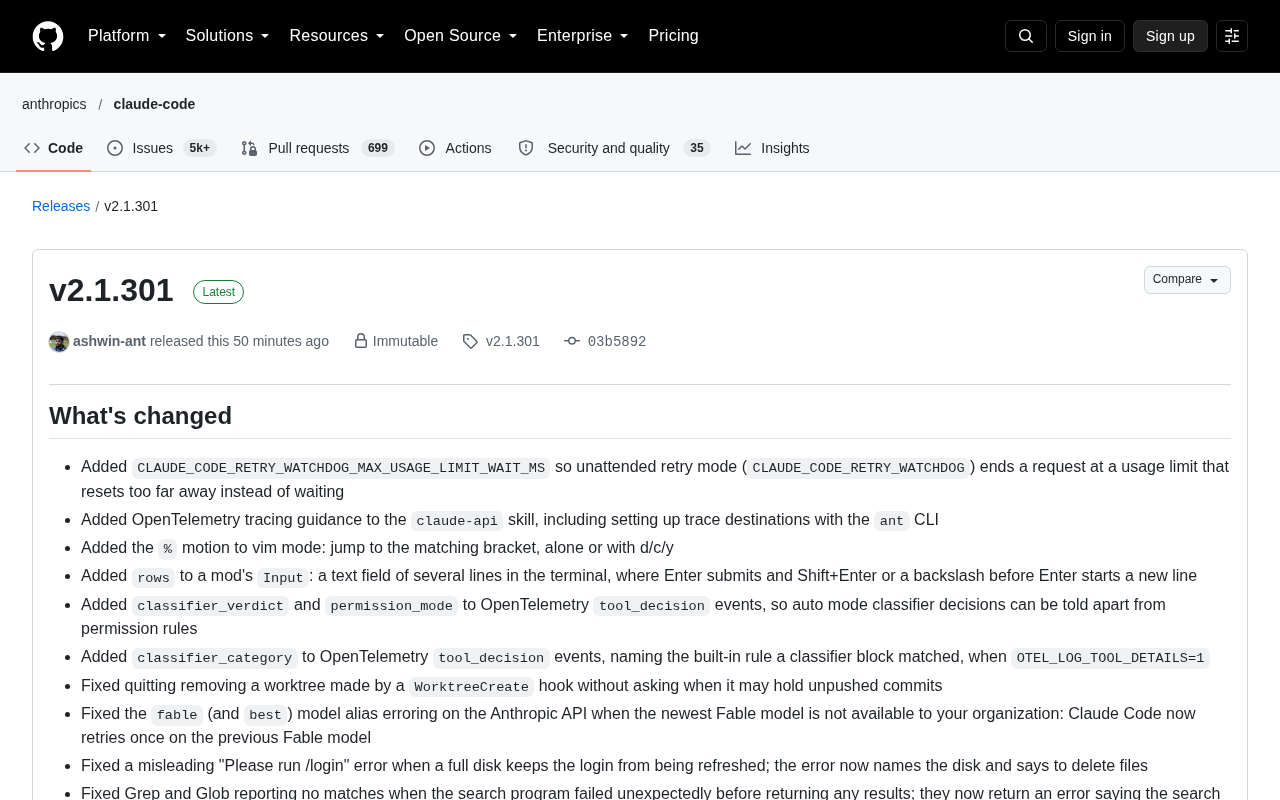Click the Latest release badge
The height and width of the screenshot is (800, 1280).
coord(218,292)
